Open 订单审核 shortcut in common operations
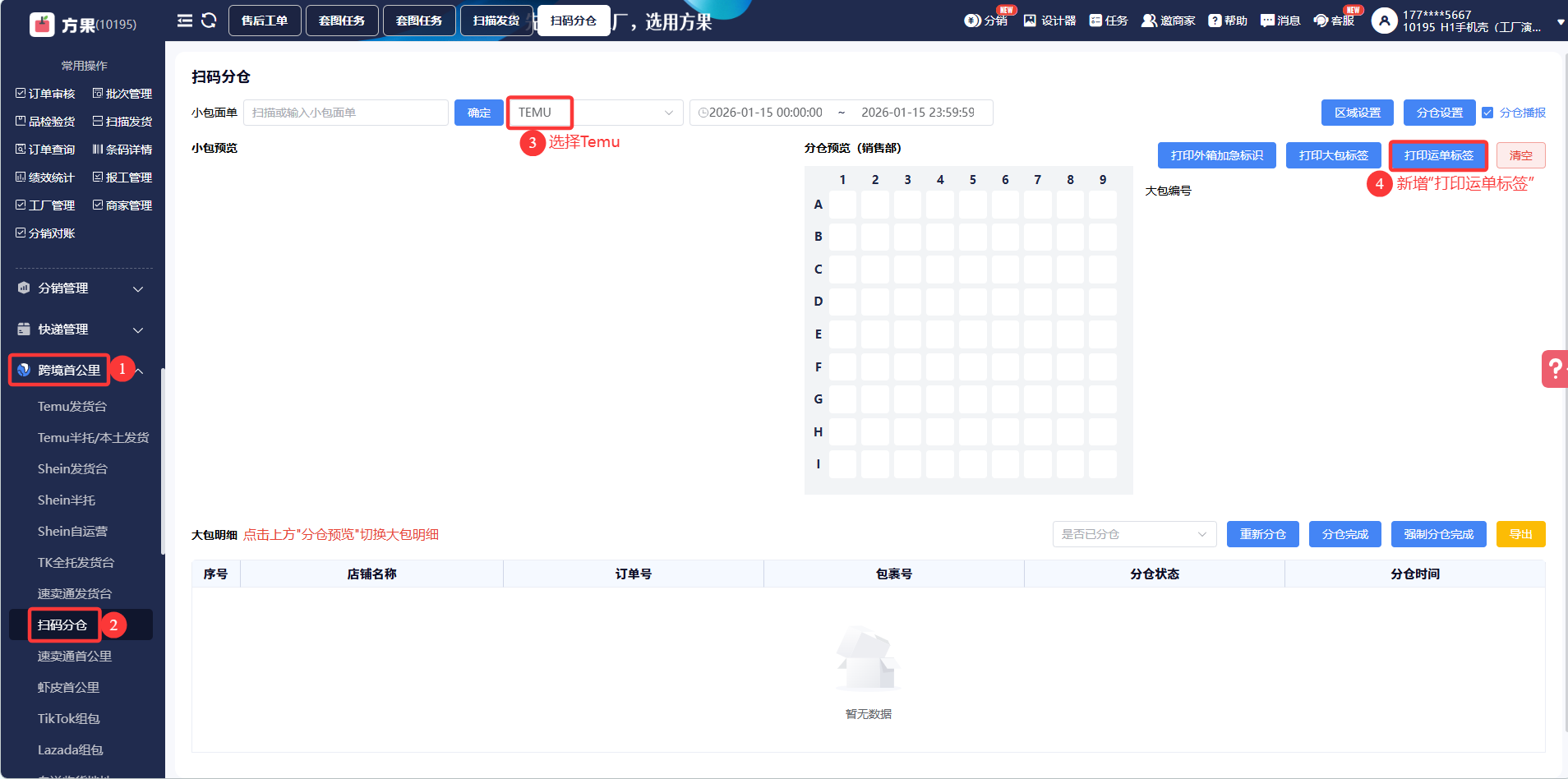The width and height of the screenshot is (1568, 779). [x=45, y=94]
